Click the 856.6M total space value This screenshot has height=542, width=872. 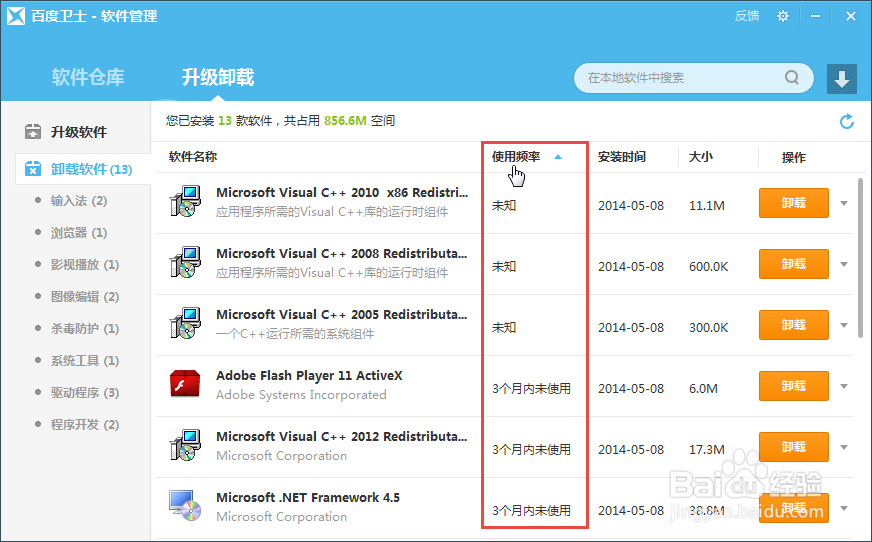click(345, 121)
